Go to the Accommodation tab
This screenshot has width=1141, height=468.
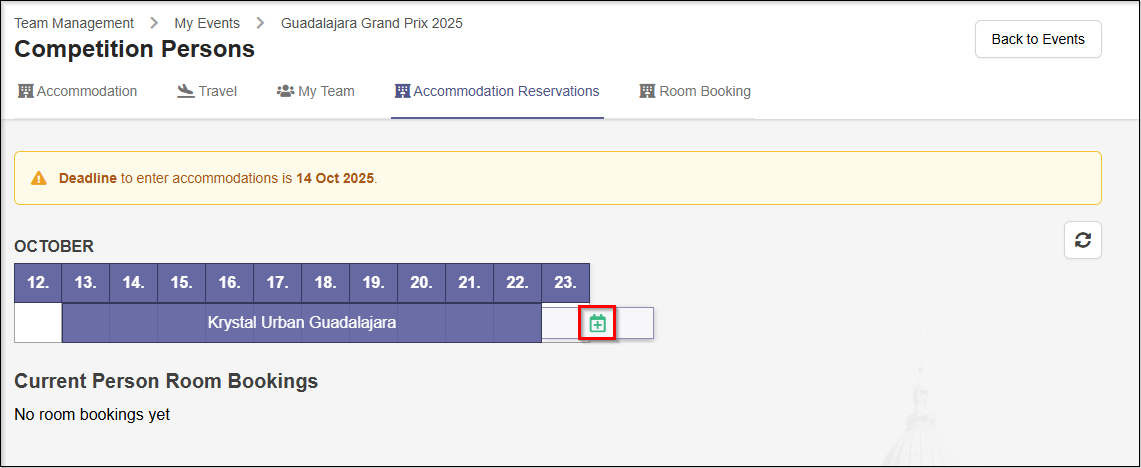tap(87, 91)
